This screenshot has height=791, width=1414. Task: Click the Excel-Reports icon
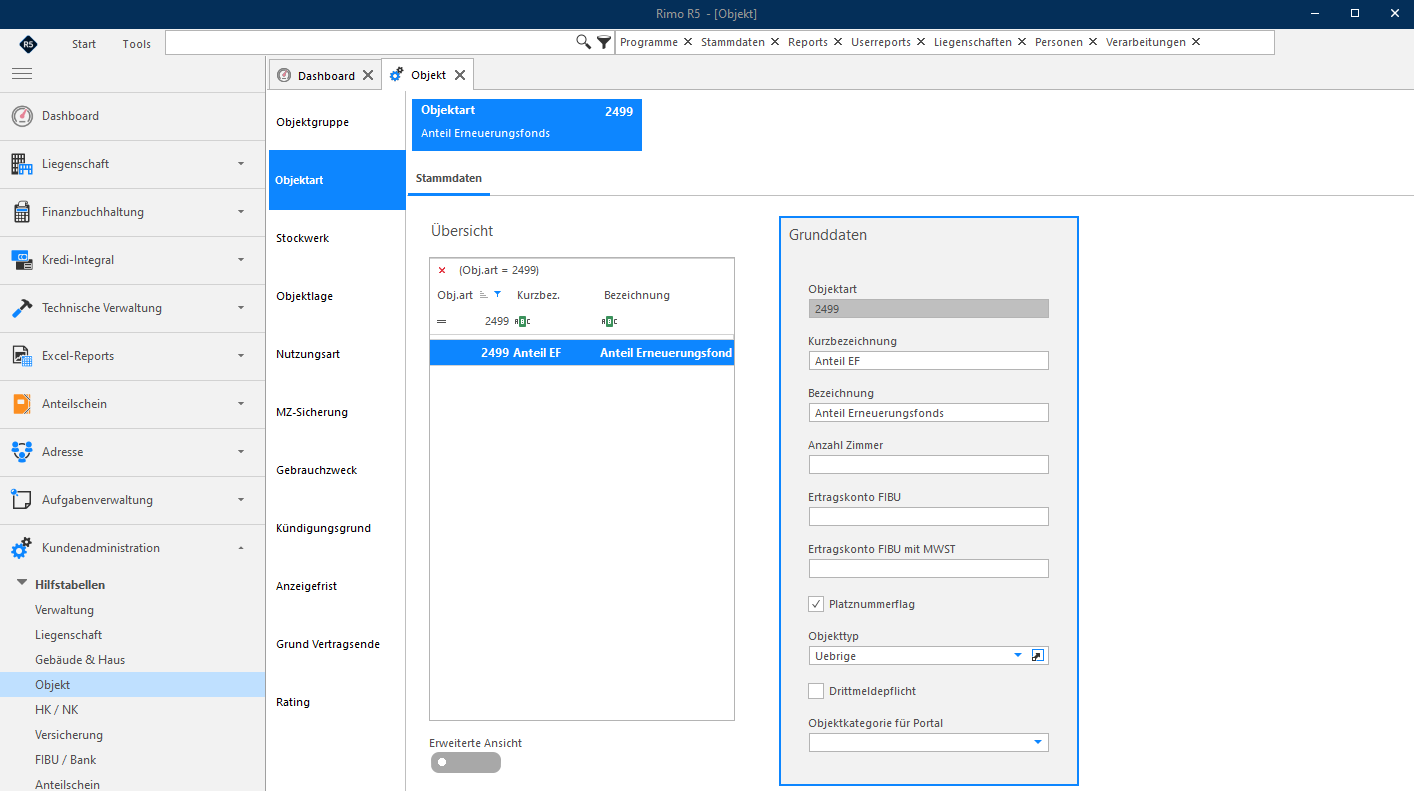(22, 356)
